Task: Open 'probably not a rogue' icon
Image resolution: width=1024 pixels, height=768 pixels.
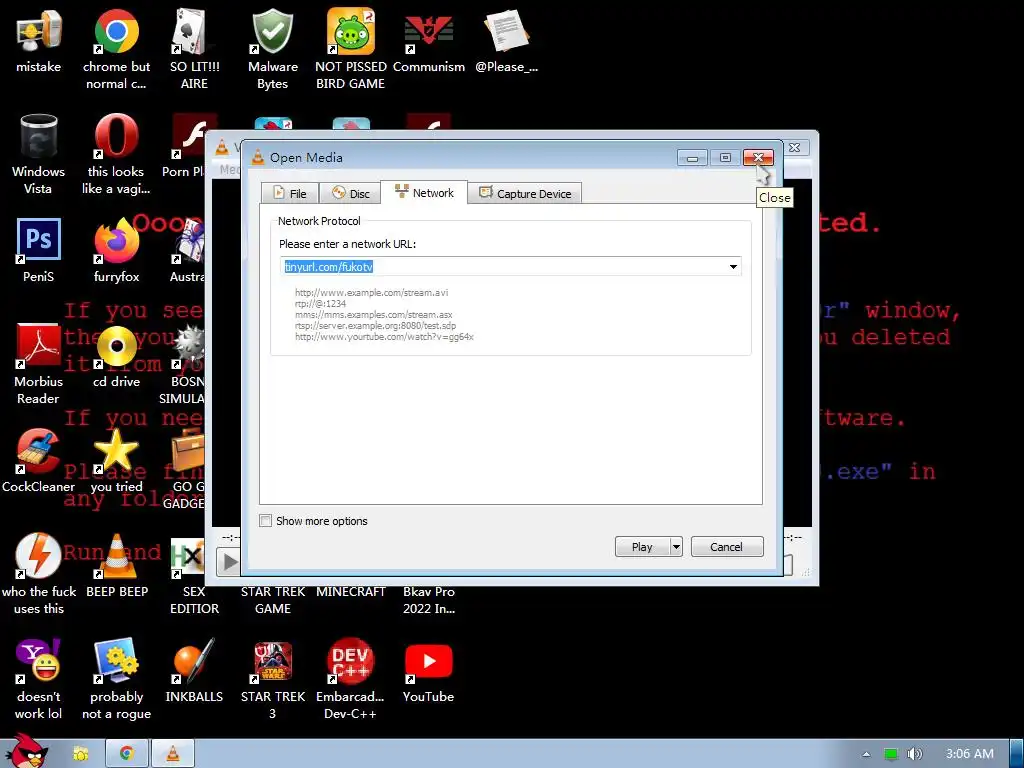Action: coord(116,679)
